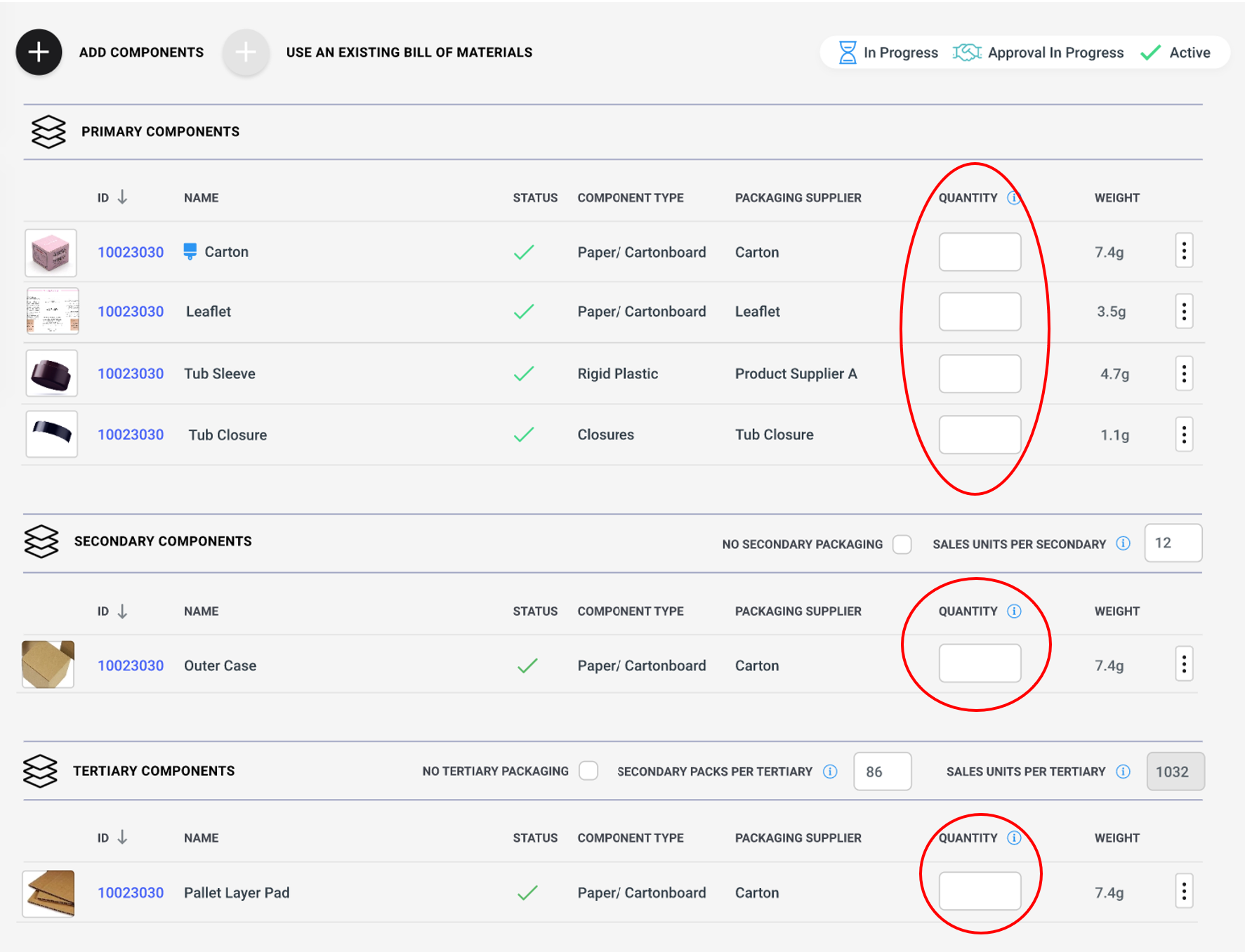1245x952 pixels.
Task: Click the info icon beside Secondary Packs Per Tertiary
Action: tap(830, 772)
